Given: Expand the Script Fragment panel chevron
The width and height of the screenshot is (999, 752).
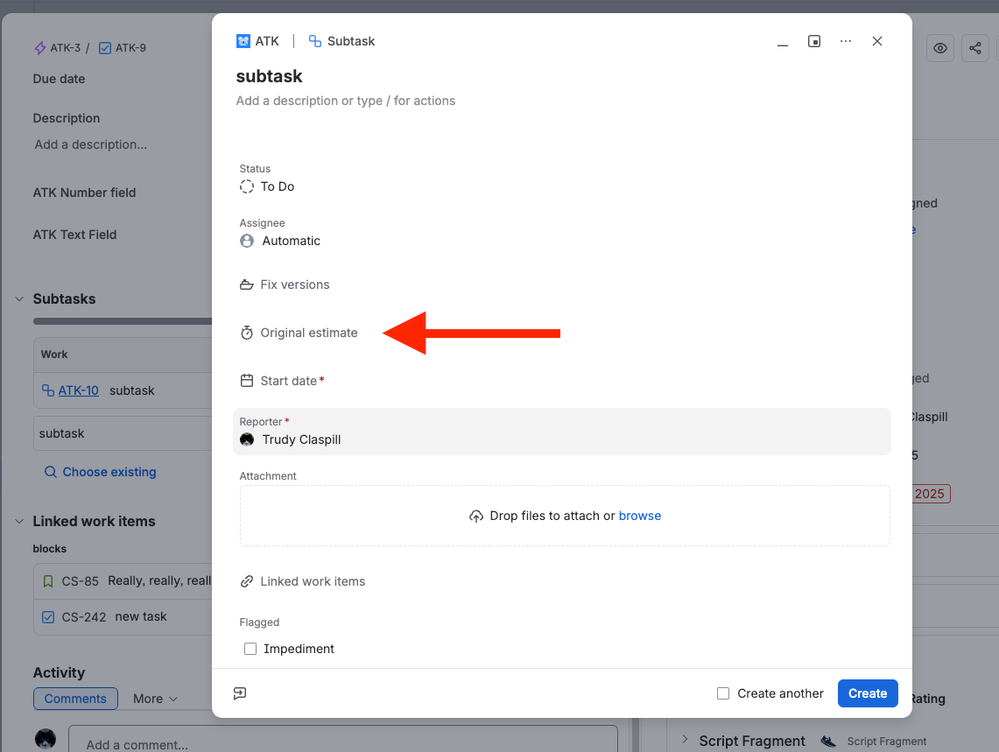Looking at the screenshot, I should pyautogui.click(x=685, y=739).
